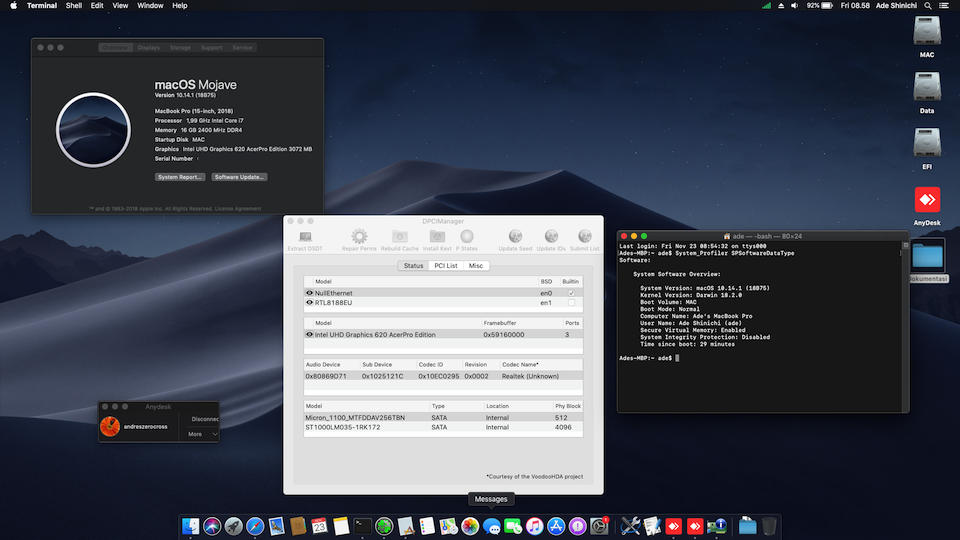Launch Siri from the dock
Viewport: 960px width, 540px height.
(x=212, y=526)
